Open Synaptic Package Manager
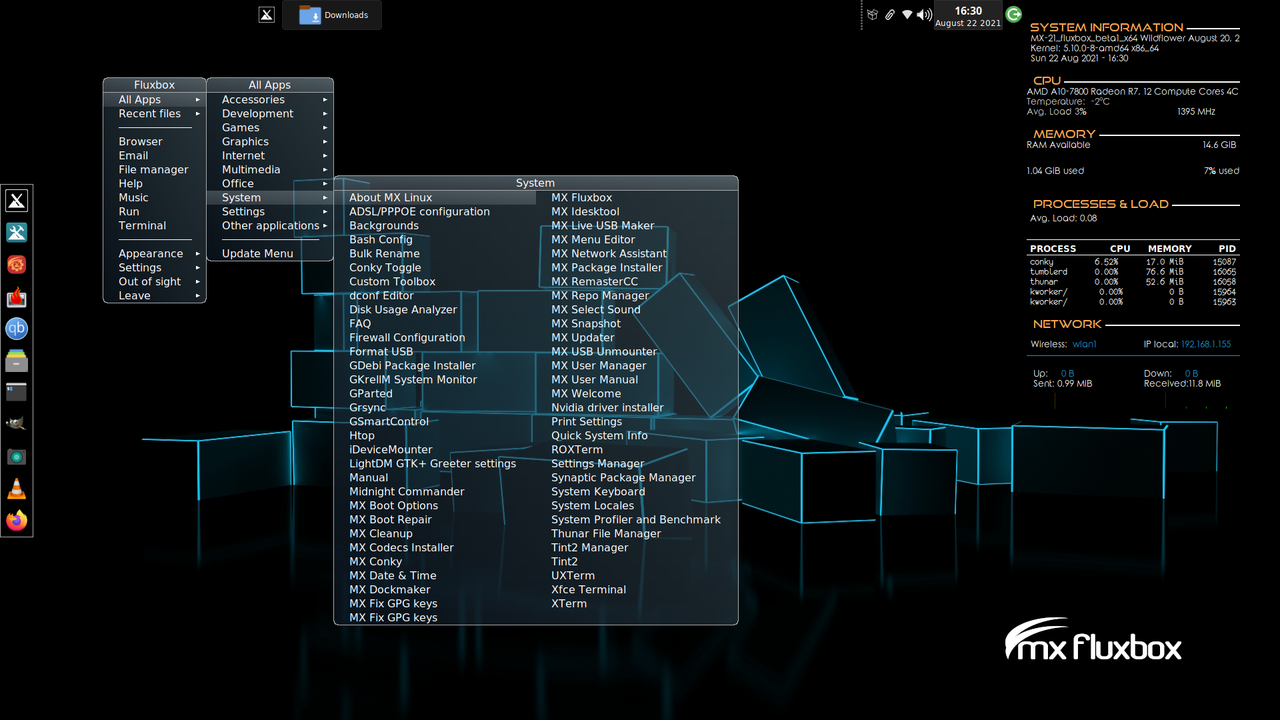Screen dimensions: 1280x720 [637, 478]
